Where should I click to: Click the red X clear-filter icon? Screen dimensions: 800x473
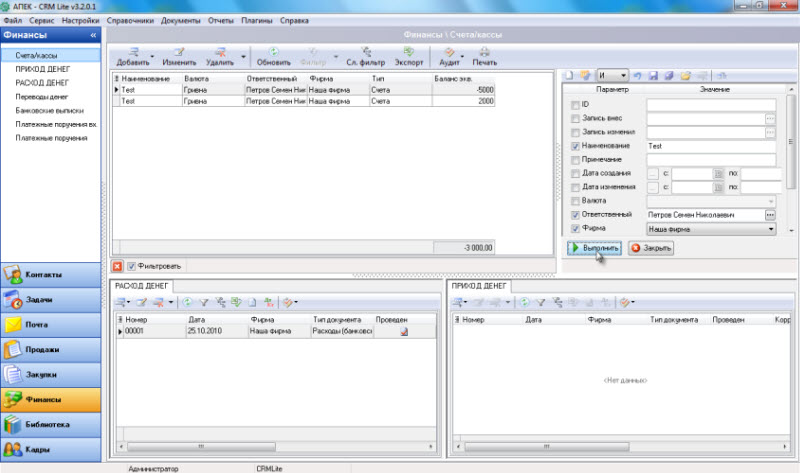pyautogui.click(x=117, y=266)
